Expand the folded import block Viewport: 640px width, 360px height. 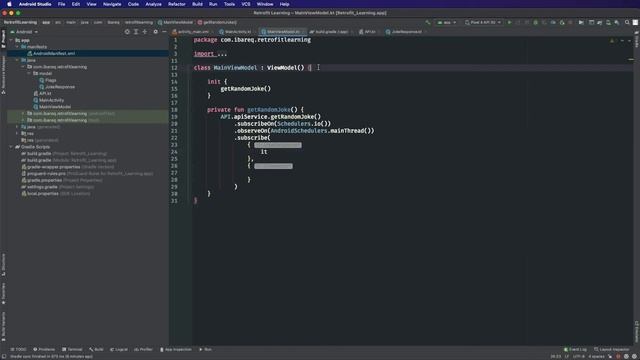pyautogui.click(x=222, y=54)
